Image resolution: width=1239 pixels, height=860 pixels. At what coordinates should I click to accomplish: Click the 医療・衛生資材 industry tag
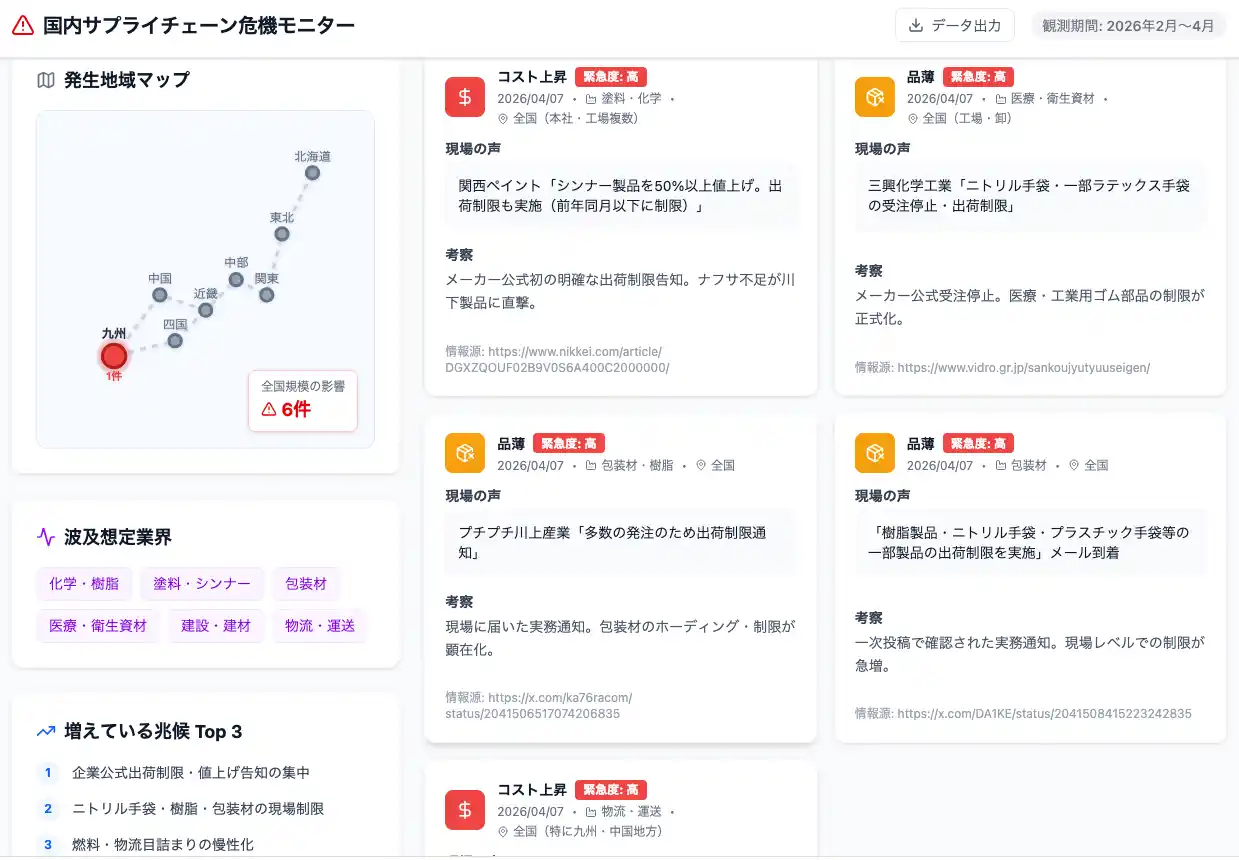[x=98, y=626]
